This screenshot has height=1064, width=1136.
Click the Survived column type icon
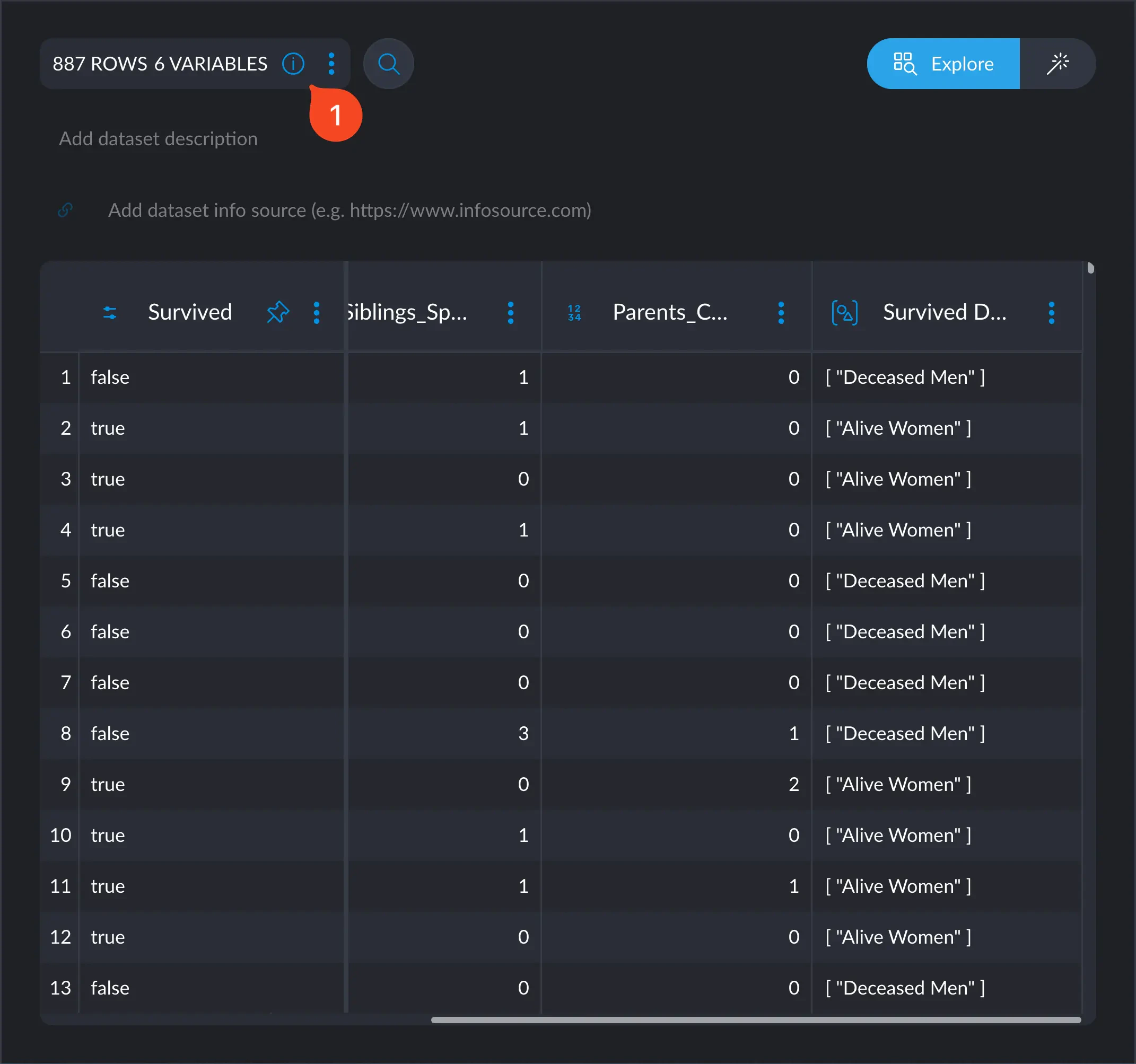point(110,312)
